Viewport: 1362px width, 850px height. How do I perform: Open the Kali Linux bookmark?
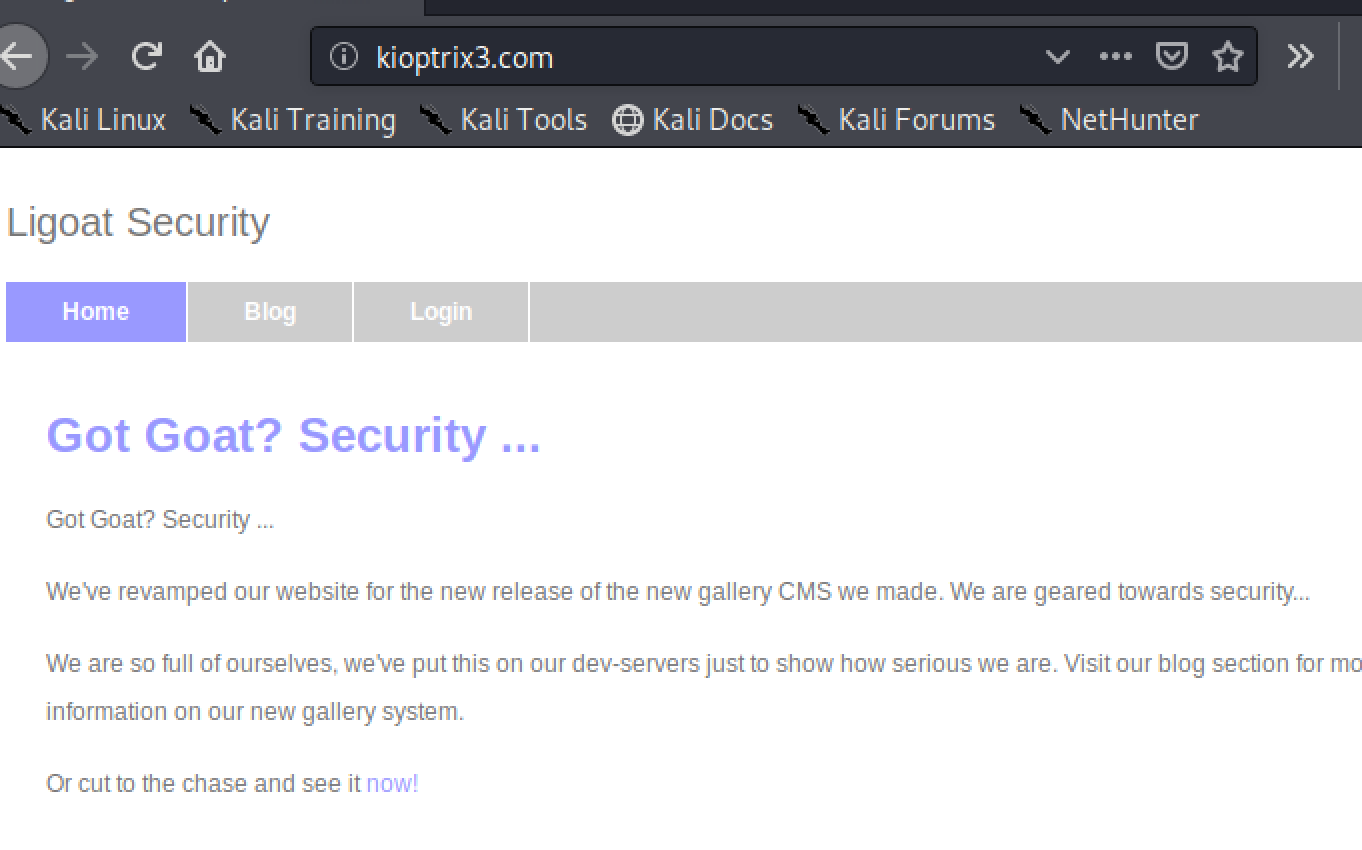click(84, 120)
